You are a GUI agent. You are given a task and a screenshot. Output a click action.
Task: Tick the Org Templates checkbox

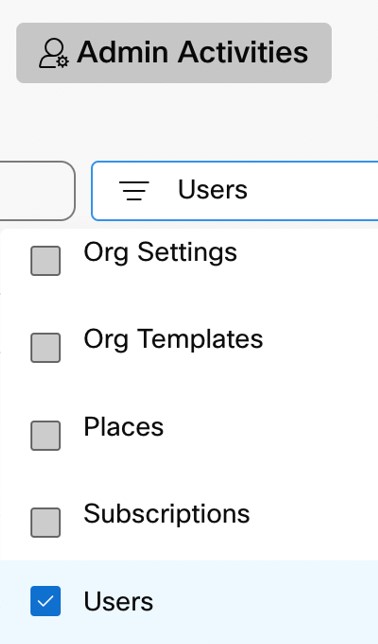[46, 347]
